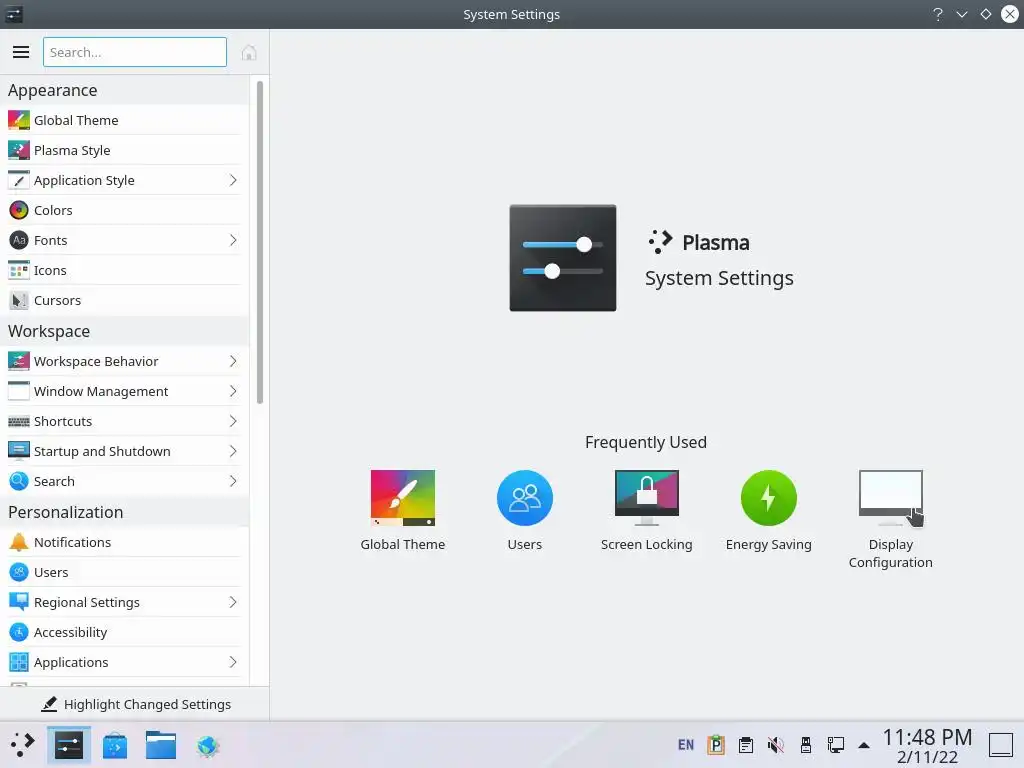Open Workspace Behavior icon in sidebar
This screenshot has height=768, width=1024.
pyautogui.click(x=19, y=361)
